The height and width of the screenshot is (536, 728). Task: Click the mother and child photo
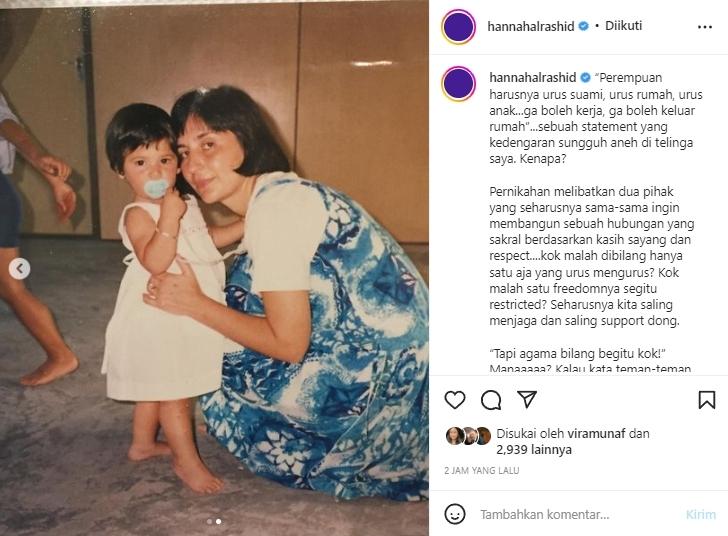pos(214,269)
